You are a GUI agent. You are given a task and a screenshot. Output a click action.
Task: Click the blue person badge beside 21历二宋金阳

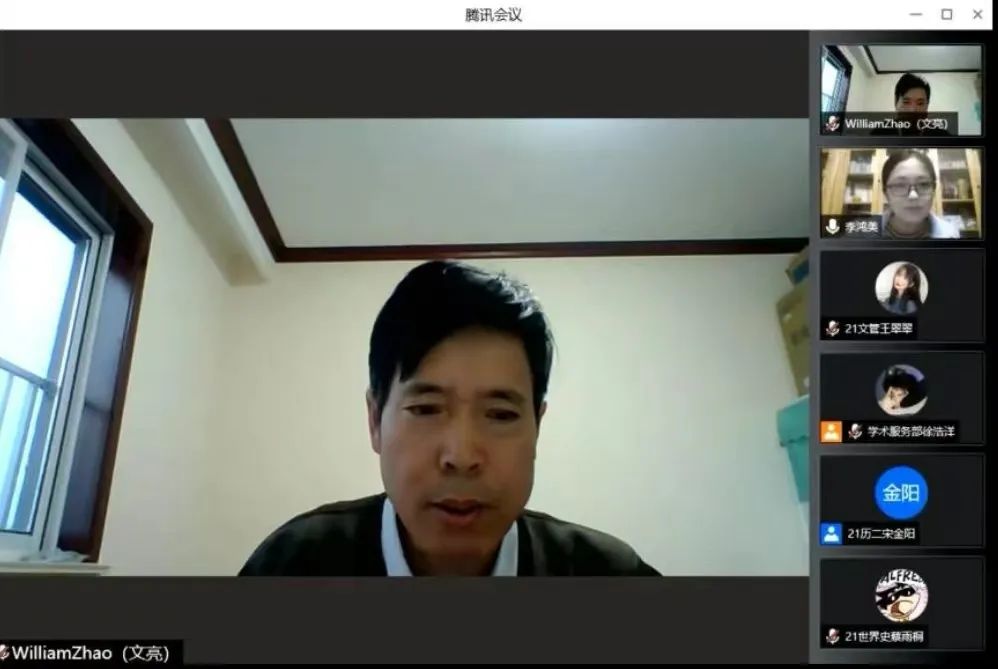(831, 534)
